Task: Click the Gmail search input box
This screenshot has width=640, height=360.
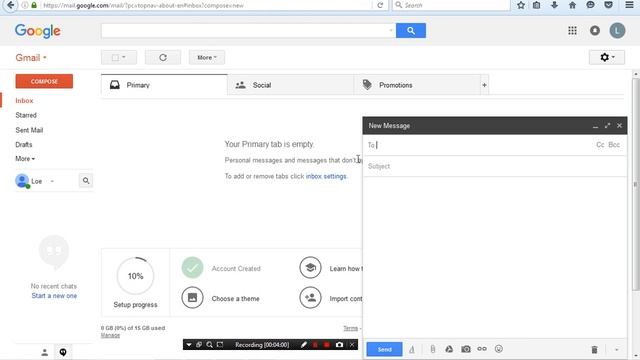Action: click(x=244, y=31)
